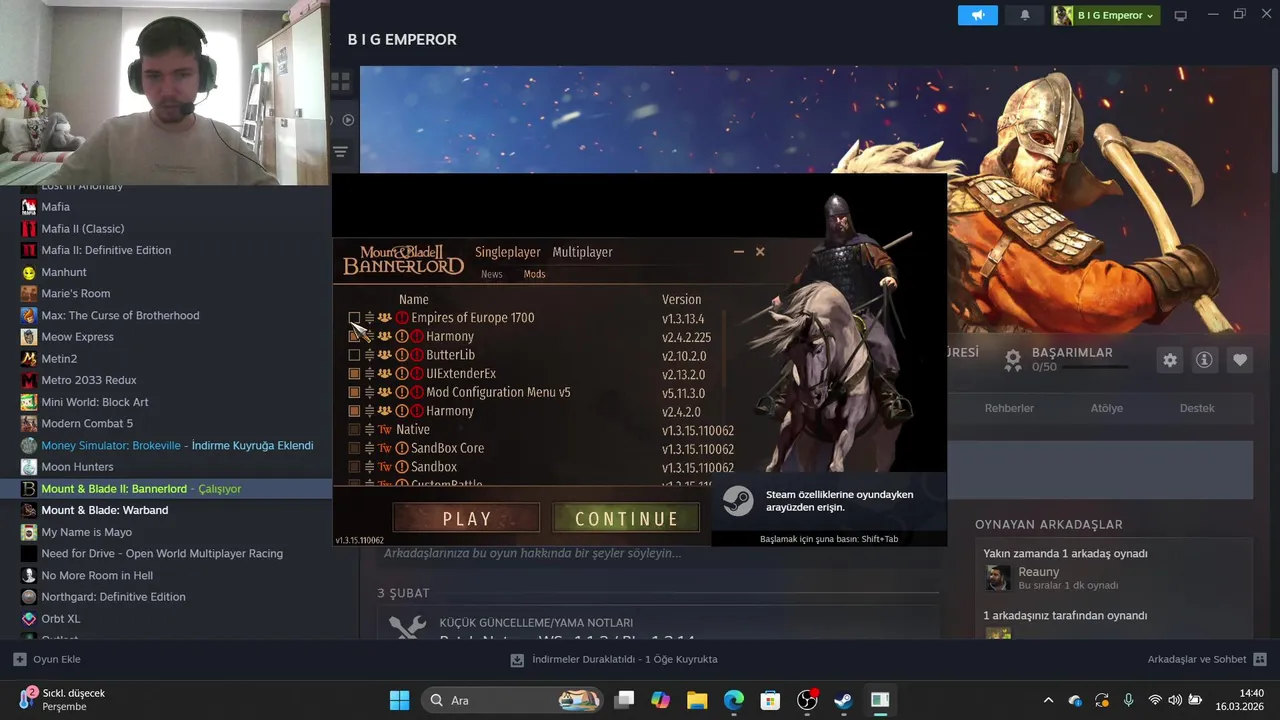Open Steam notifications bell
Image resolution: width=1280 pixels, height=720 pixels.
point(1025,15)
